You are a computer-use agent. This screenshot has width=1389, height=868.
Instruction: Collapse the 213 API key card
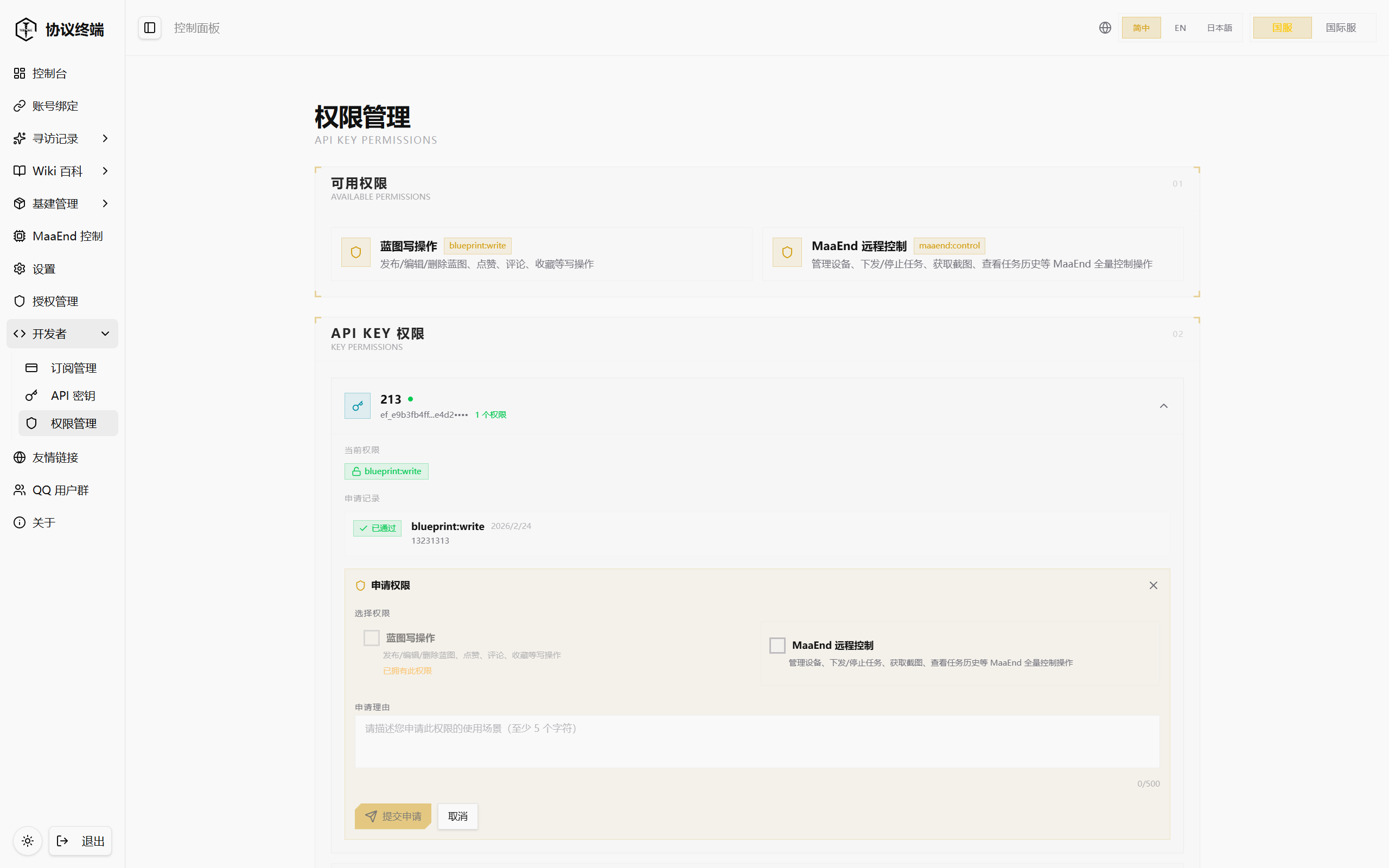(x=1163, y=406)
